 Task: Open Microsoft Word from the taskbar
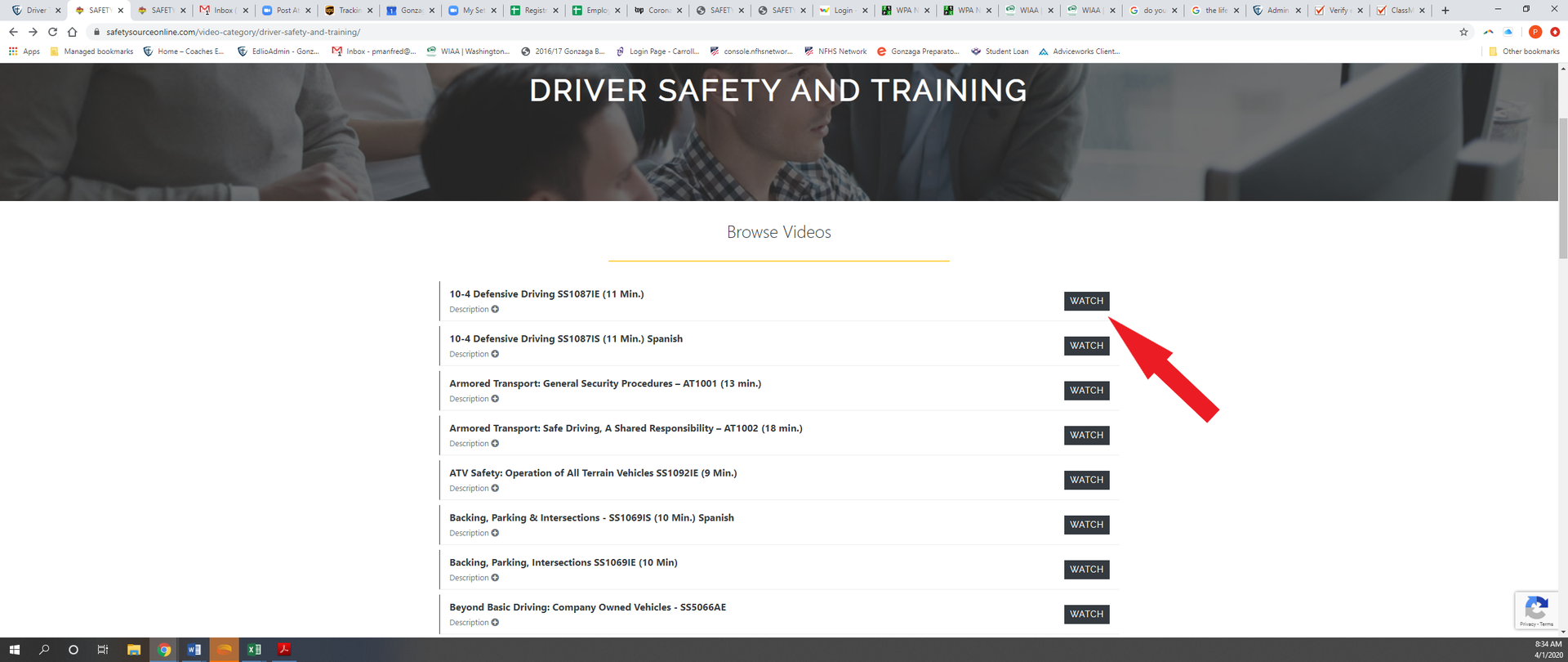pos(194,650)
